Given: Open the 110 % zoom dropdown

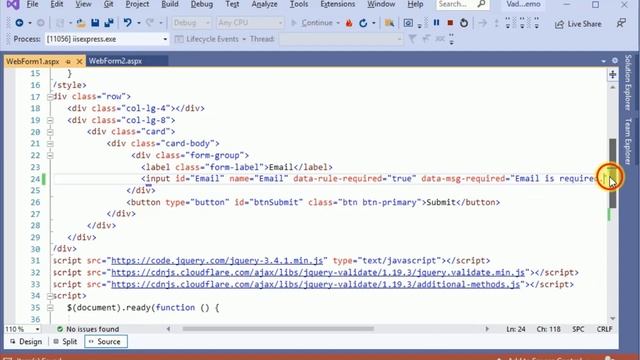Looking at the screenshot, I should [22, 329].
